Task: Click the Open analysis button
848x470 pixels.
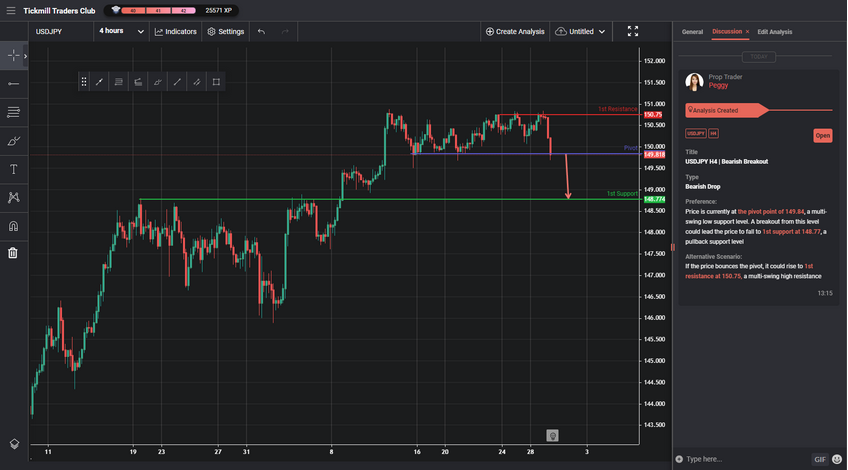Action: click(x=823, y=136)
